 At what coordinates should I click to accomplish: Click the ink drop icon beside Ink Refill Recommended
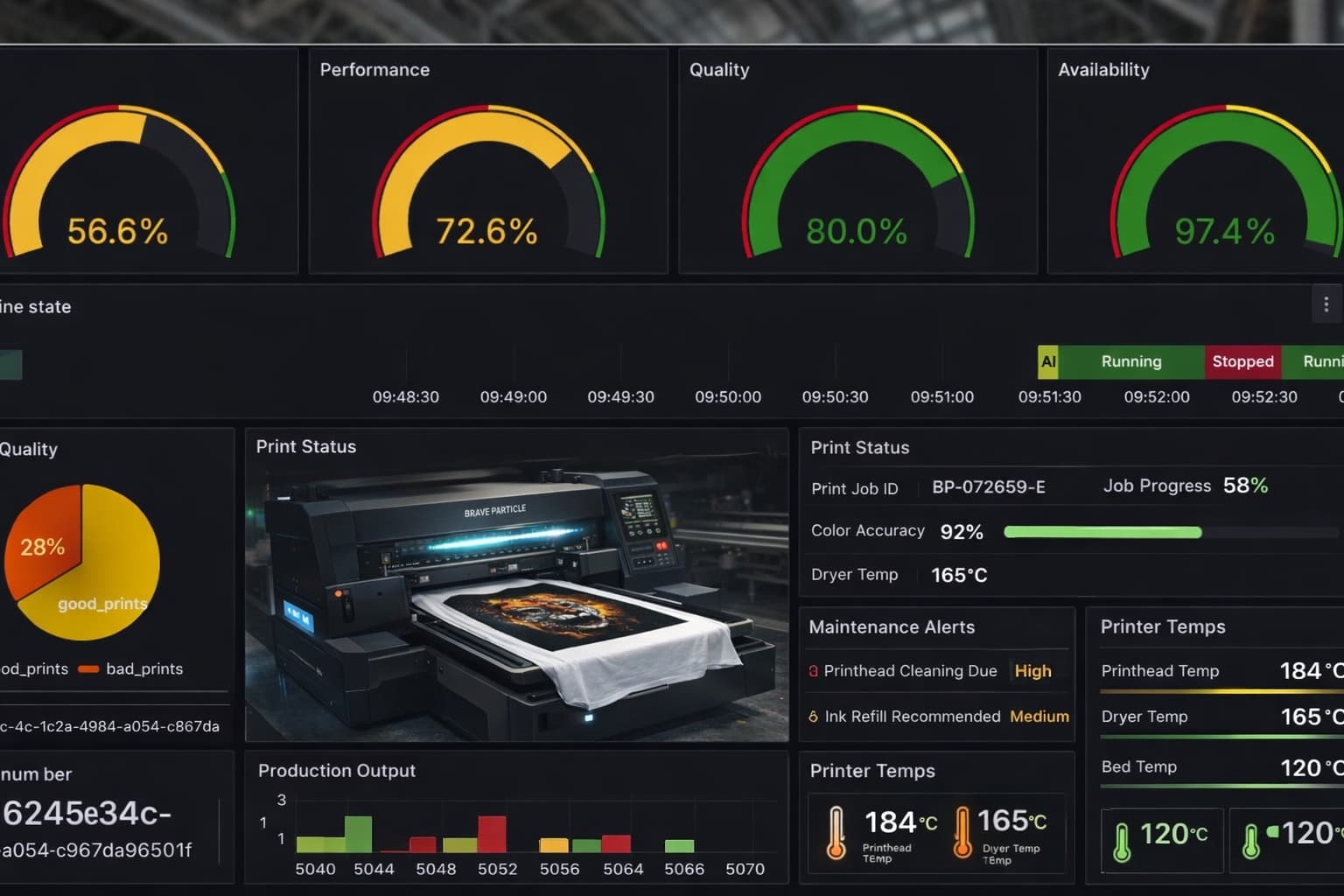pyautogui.click(x=814, y=716)
